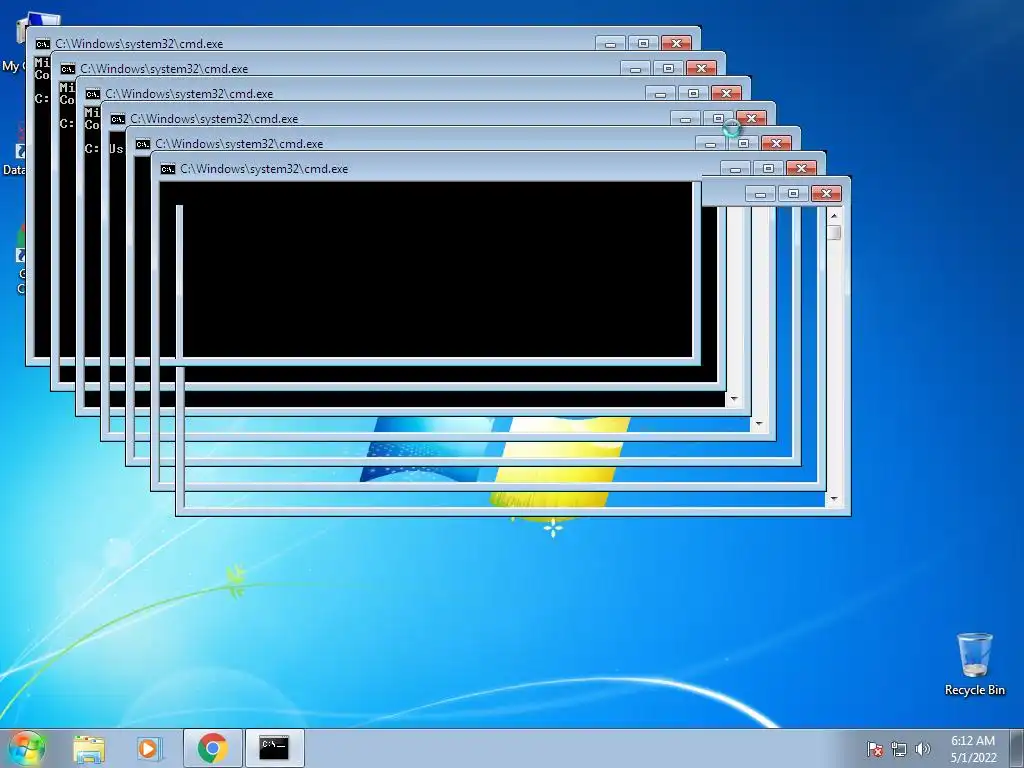Maximize the second cmd window from back
This screenshot has width=1024, height=768.
(668, 69)
